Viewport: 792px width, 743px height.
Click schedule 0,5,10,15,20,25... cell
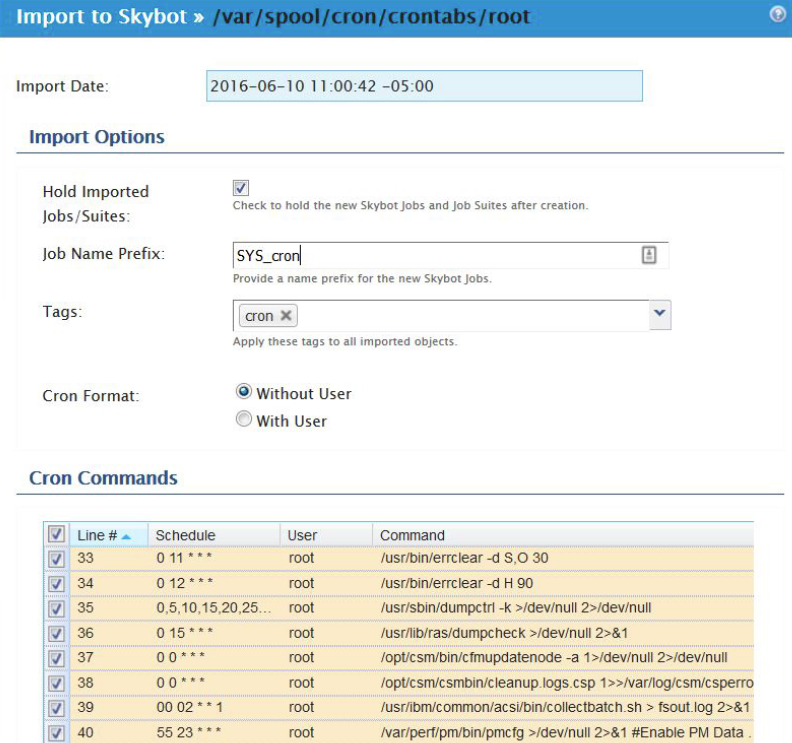[x=214, y=608]
